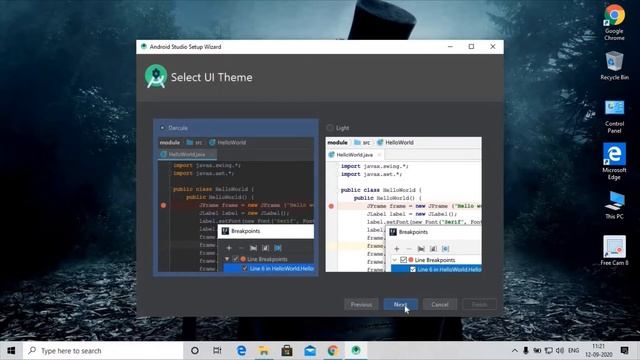640x360 pixels.
Task: Close the Android Studio Setup Wizard
Action: click(493, 47)
